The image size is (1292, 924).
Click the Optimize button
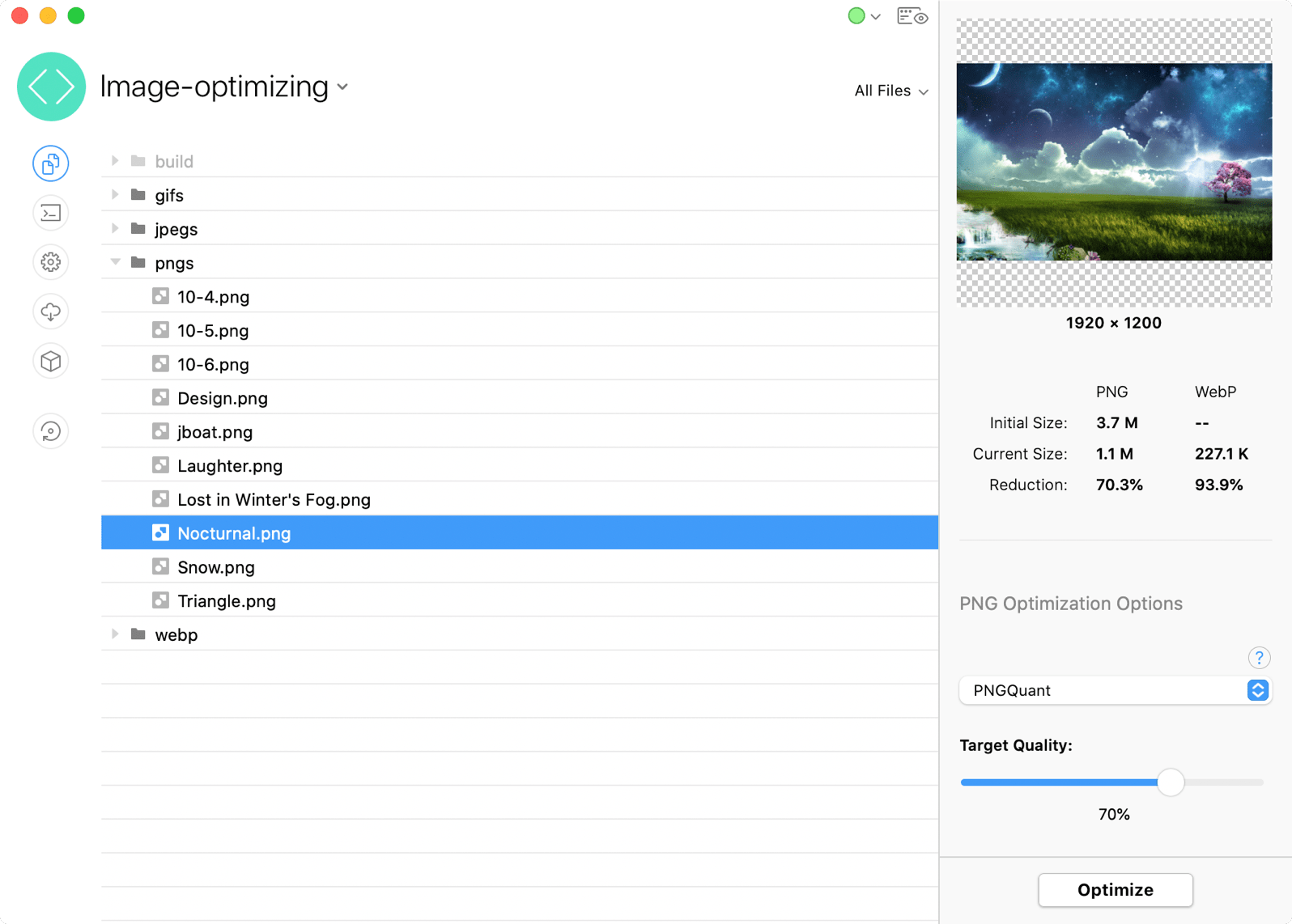click(x=1115, y=890)
